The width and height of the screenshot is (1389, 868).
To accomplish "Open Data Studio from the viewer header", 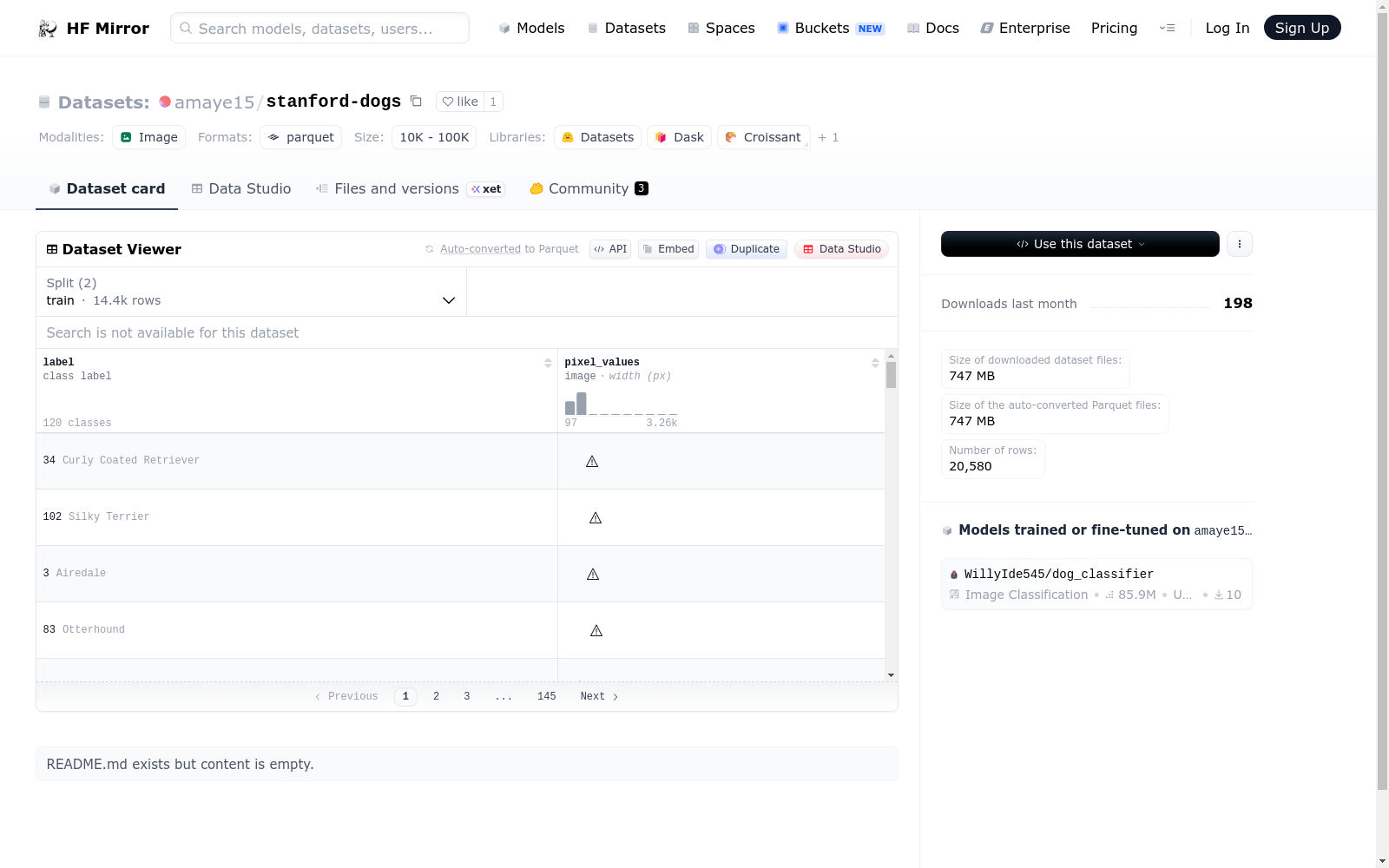I will [x=841, y=249].
